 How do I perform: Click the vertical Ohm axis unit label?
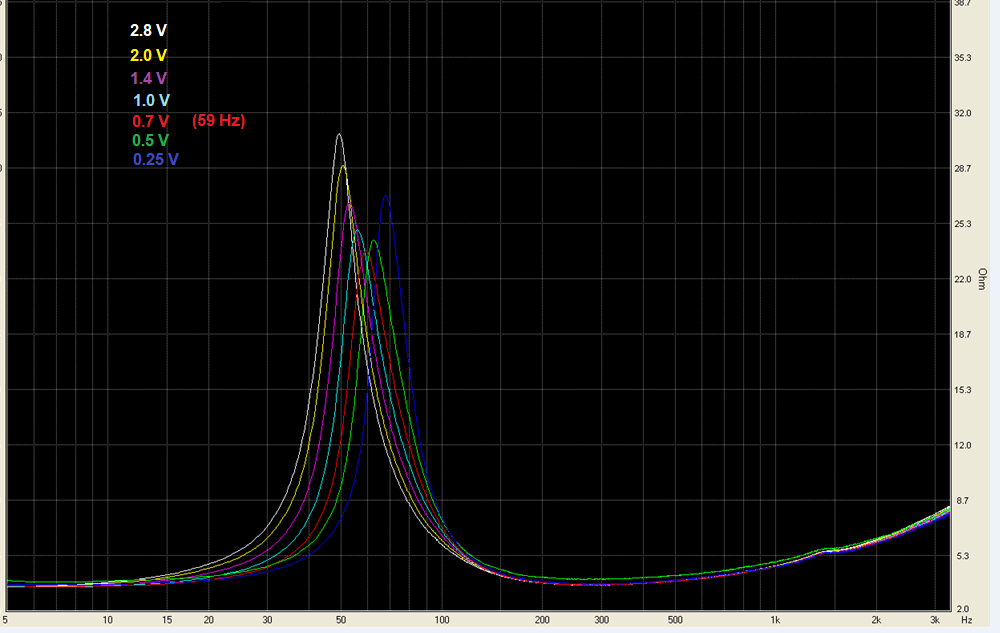tap(982, 279)
